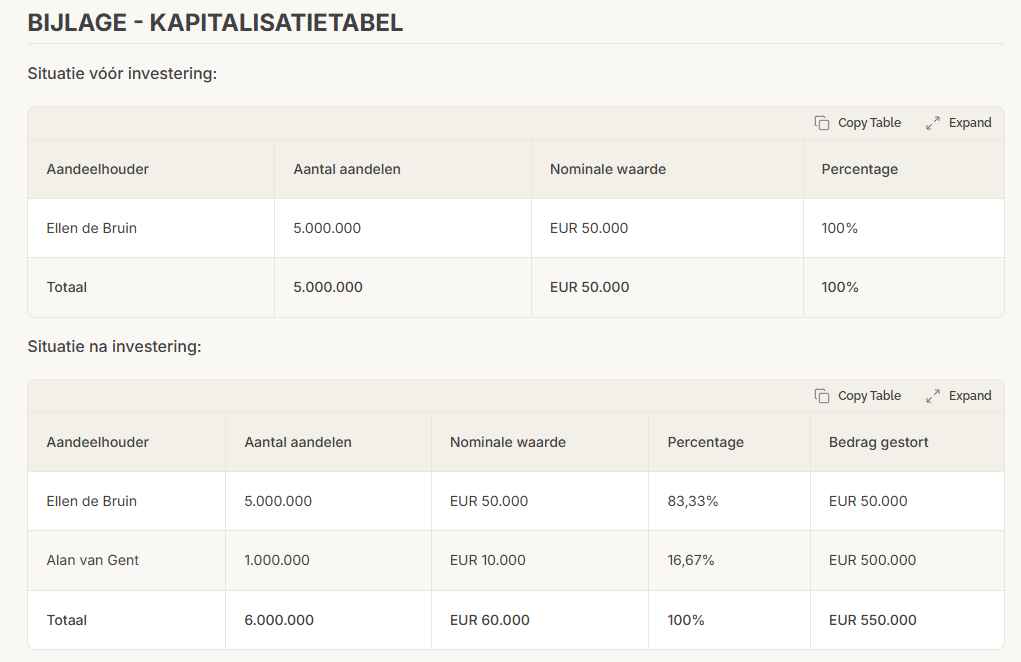
Task: Click the 'Alan van Gent' shareholder cell
Action: (93, 560)
